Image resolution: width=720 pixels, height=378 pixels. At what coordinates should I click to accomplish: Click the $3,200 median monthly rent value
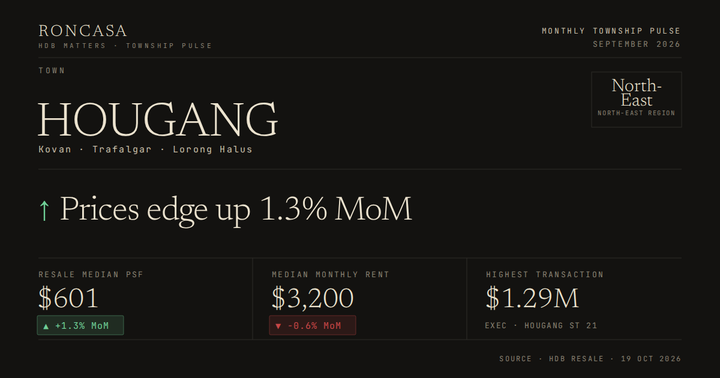tap(313, 298)
